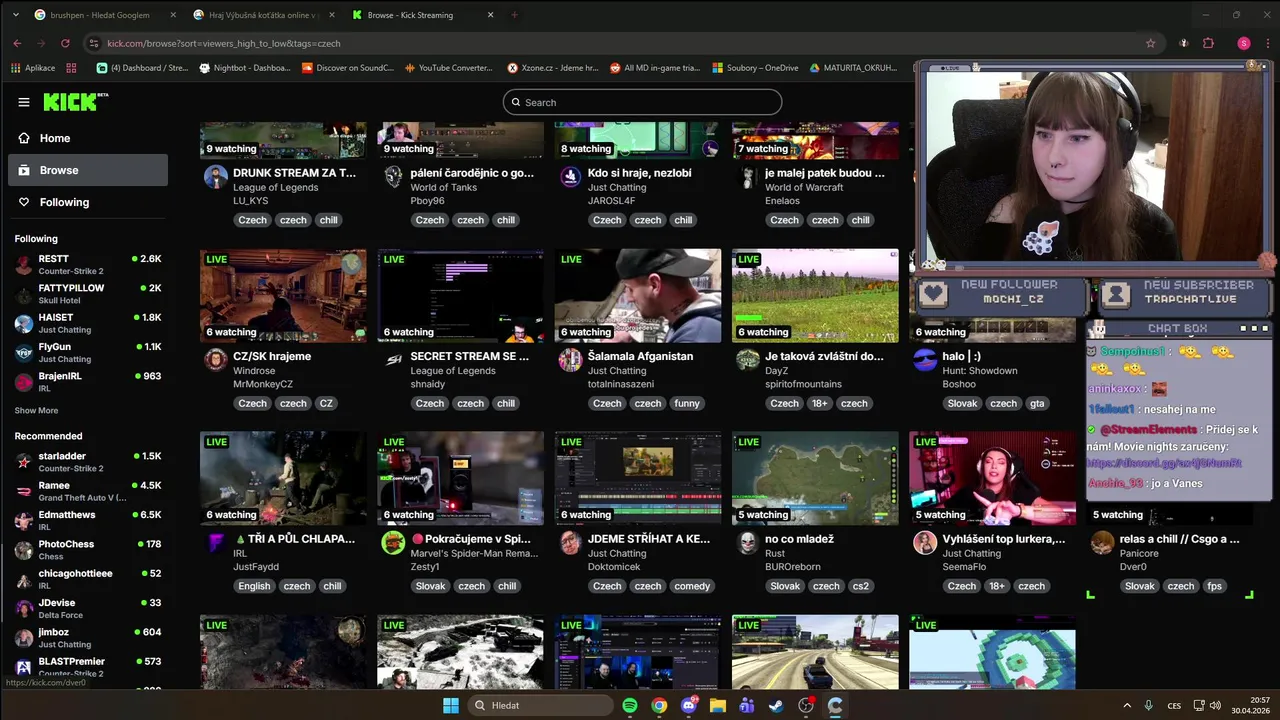
Task: Open the hamburger menu next to Kick logo
Action: pos(24,102)
